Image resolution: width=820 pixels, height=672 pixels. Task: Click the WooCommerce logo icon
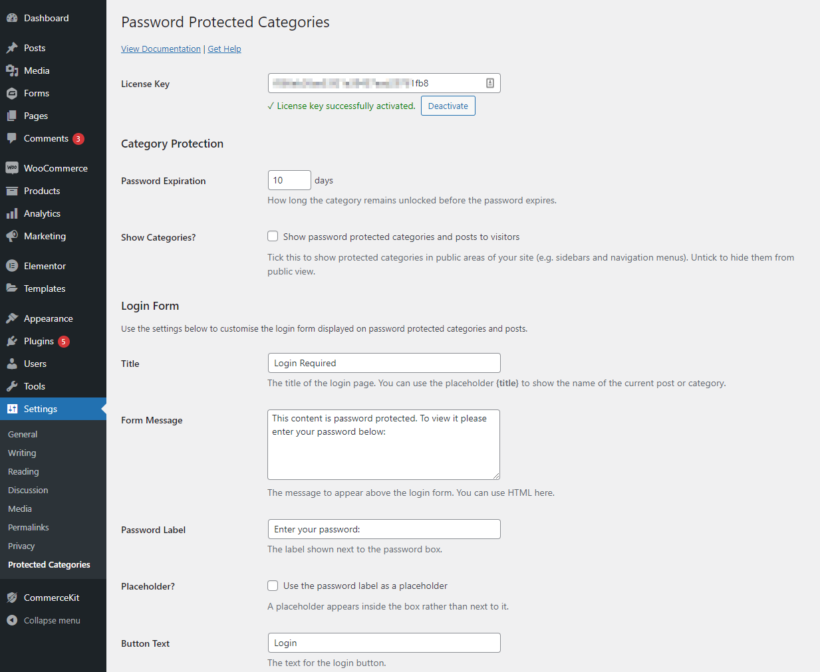12,168
